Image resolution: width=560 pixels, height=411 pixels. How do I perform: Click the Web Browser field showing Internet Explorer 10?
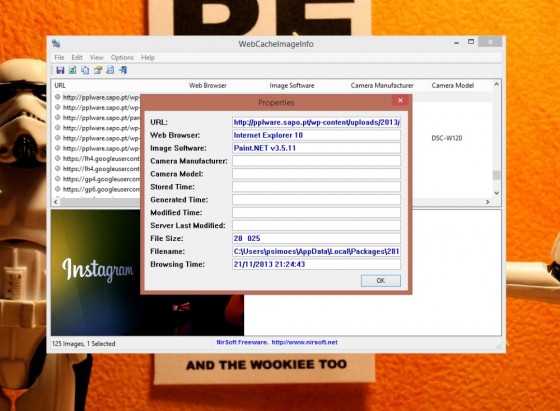tap(316, 135)
